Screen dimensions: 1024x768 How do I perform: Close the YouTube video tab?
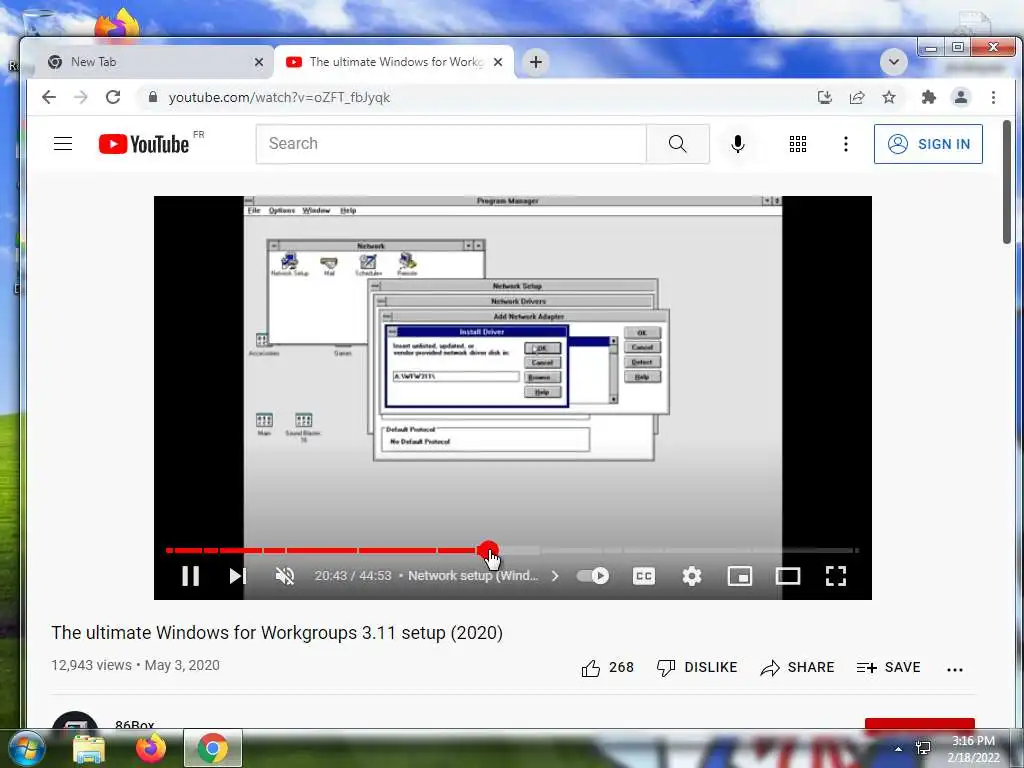(498, 62)
